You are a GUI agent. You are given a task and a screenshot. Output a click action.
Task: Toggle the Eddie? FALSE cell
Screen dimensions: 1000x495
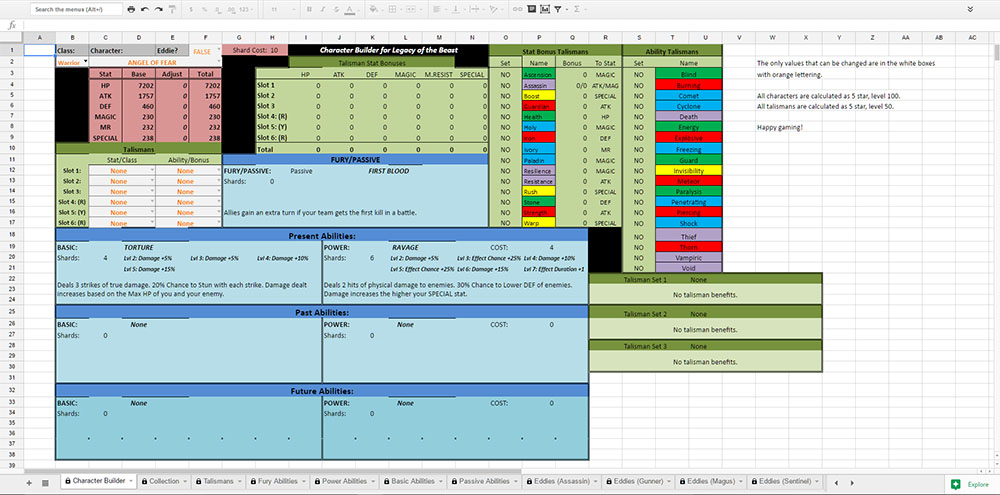(202, 50)
